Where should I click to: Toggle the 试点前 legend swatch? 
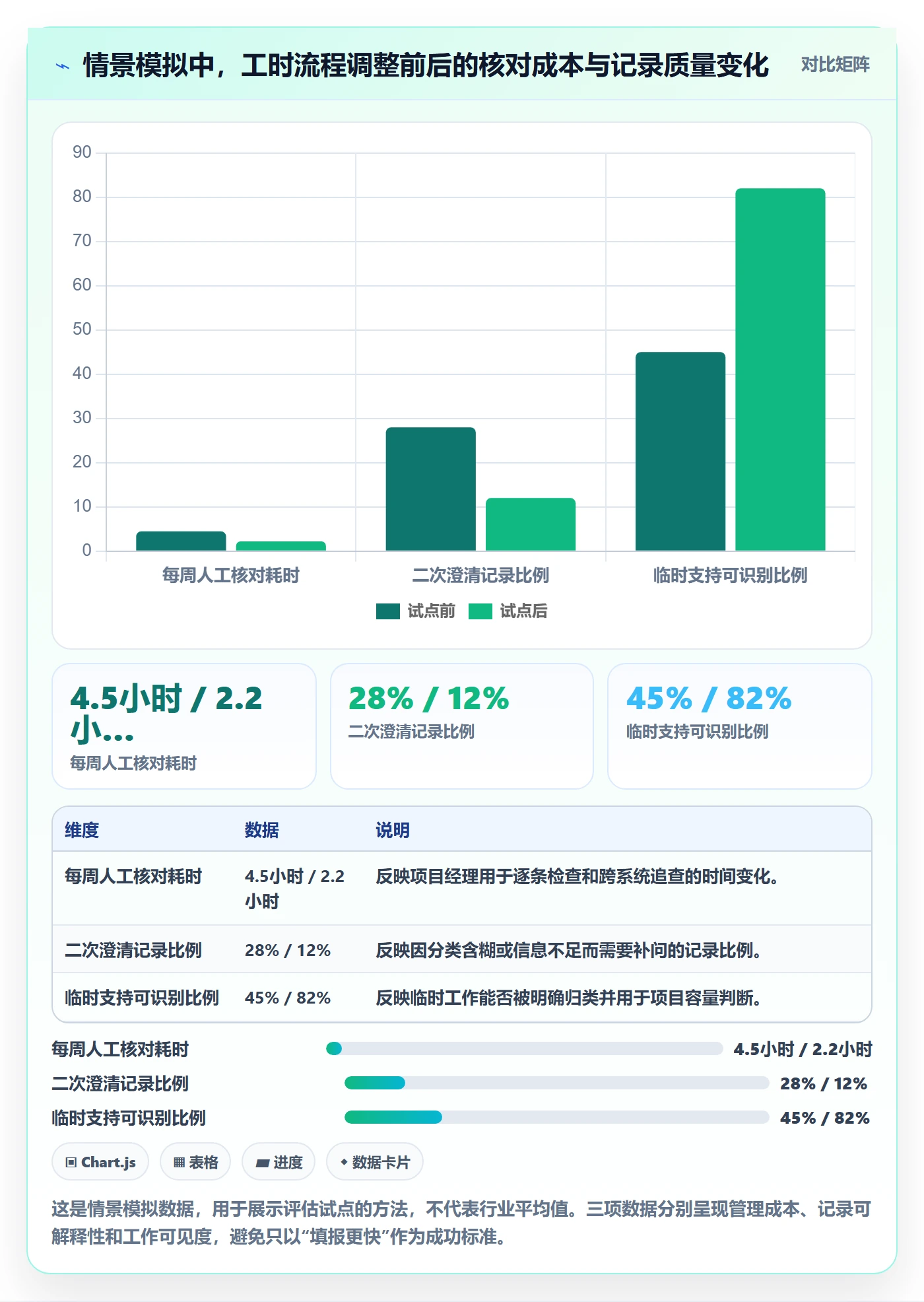388,611
